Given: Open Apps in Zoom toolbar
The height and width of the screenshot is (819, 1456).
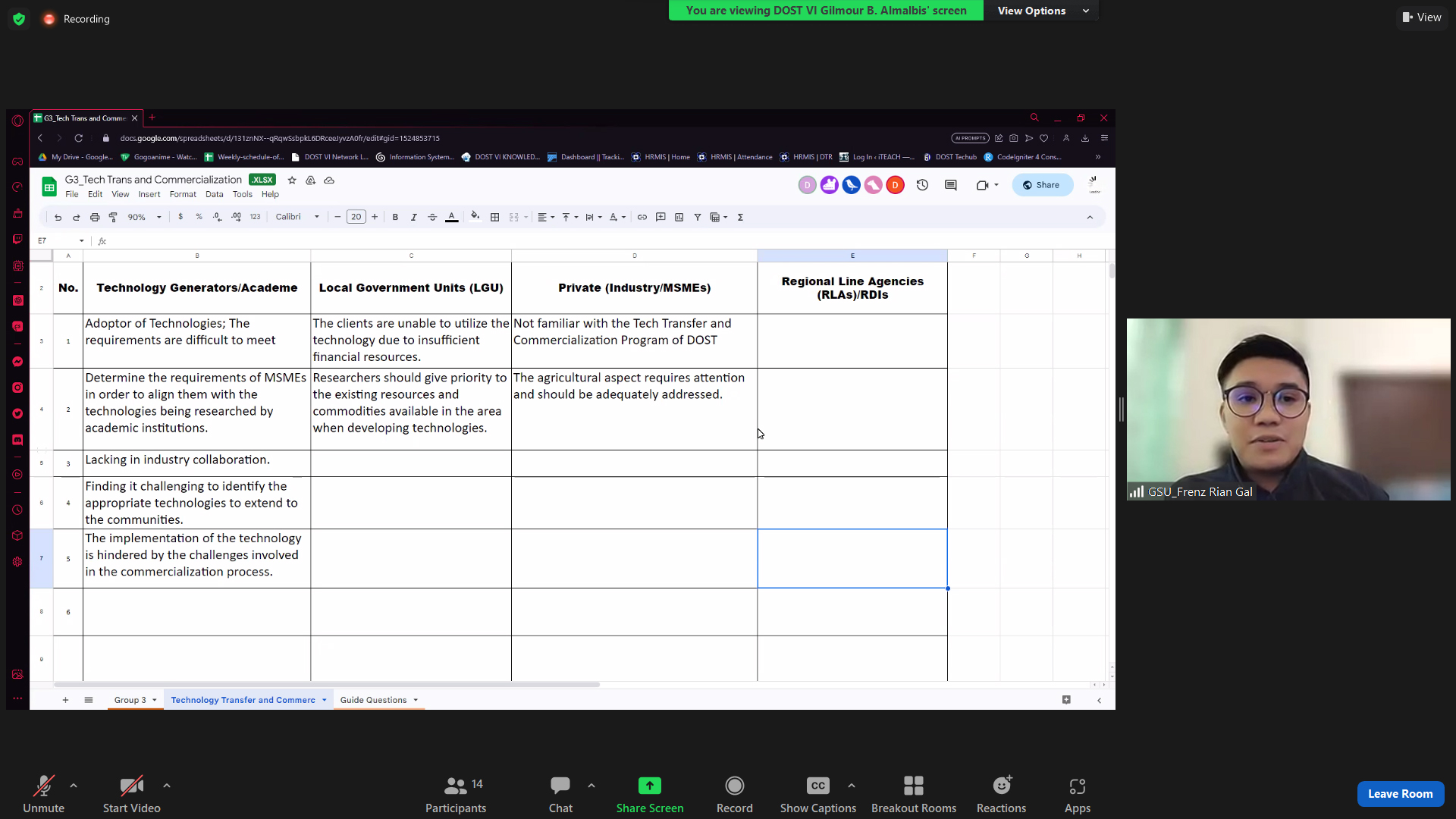Looking at the screenshot, I should tap(1077, 794).
